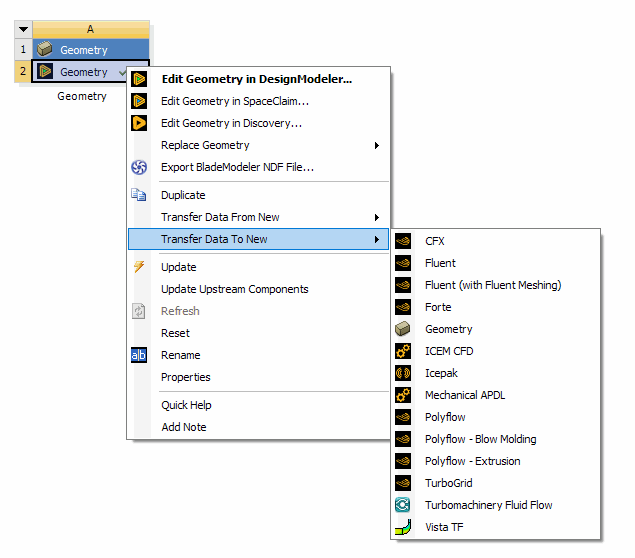Click the green checkmark in Geometry cell
The image size is (635, 558).
tap(123, 72)
